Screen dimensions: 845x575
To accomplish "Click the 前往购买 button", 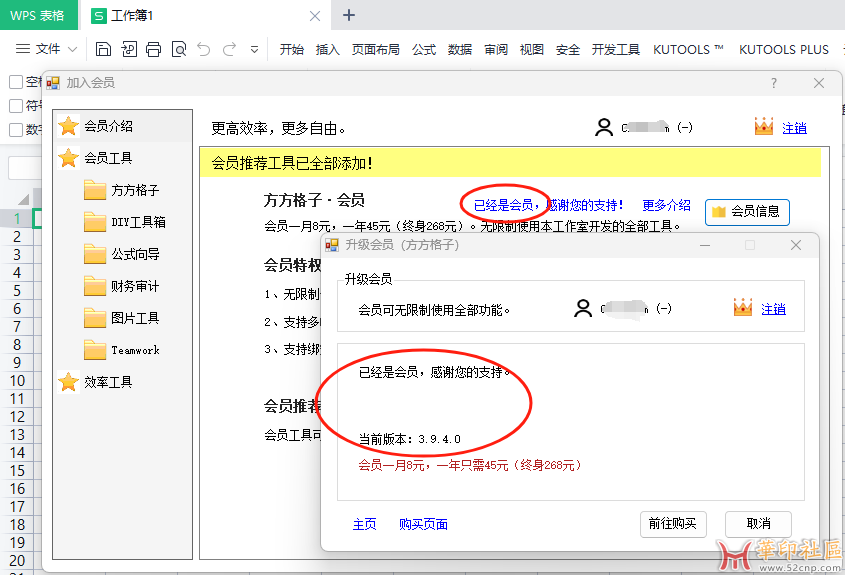I will 672,524.
